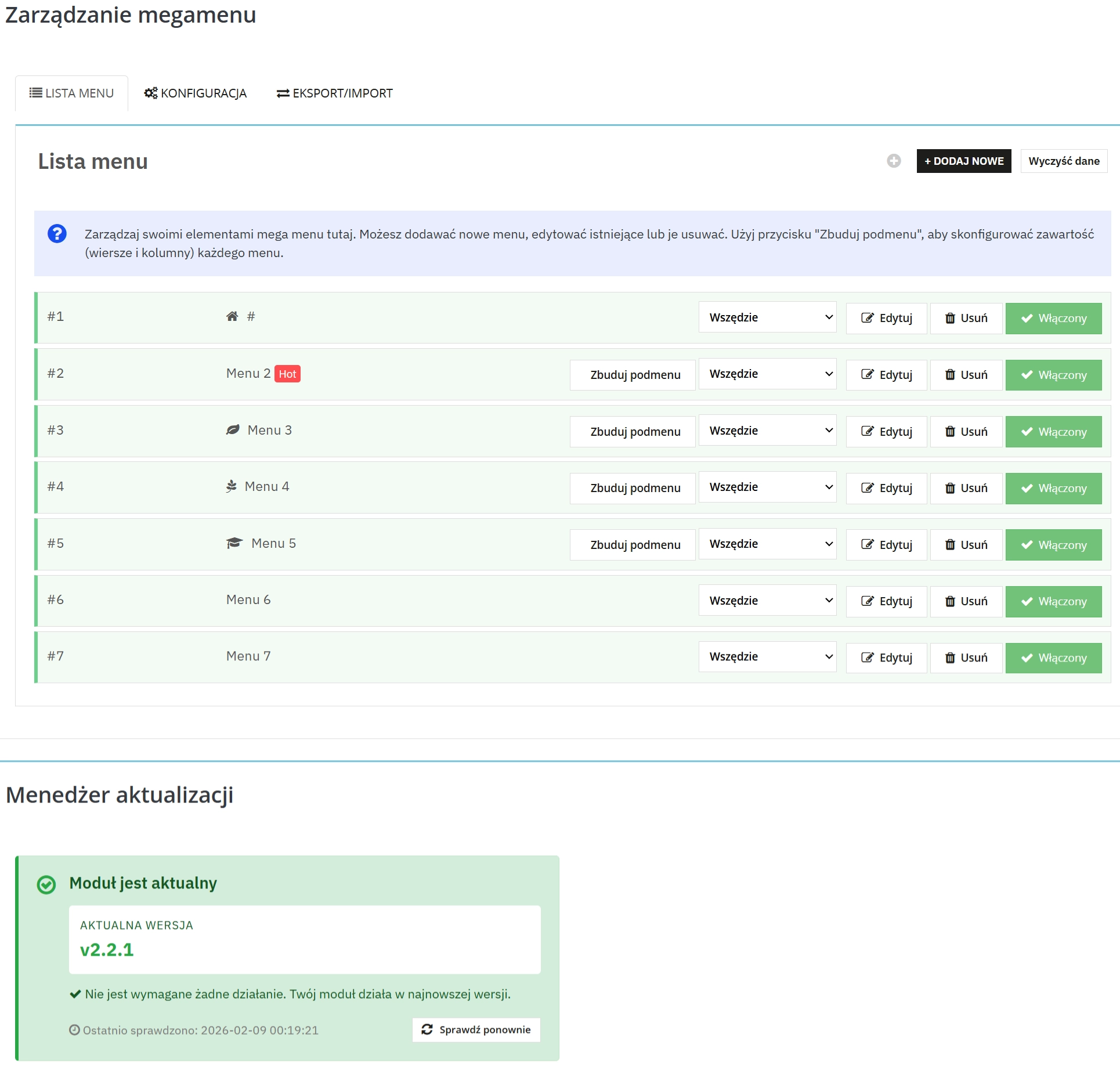Click the home icon next to menu #1

(232, 316)
